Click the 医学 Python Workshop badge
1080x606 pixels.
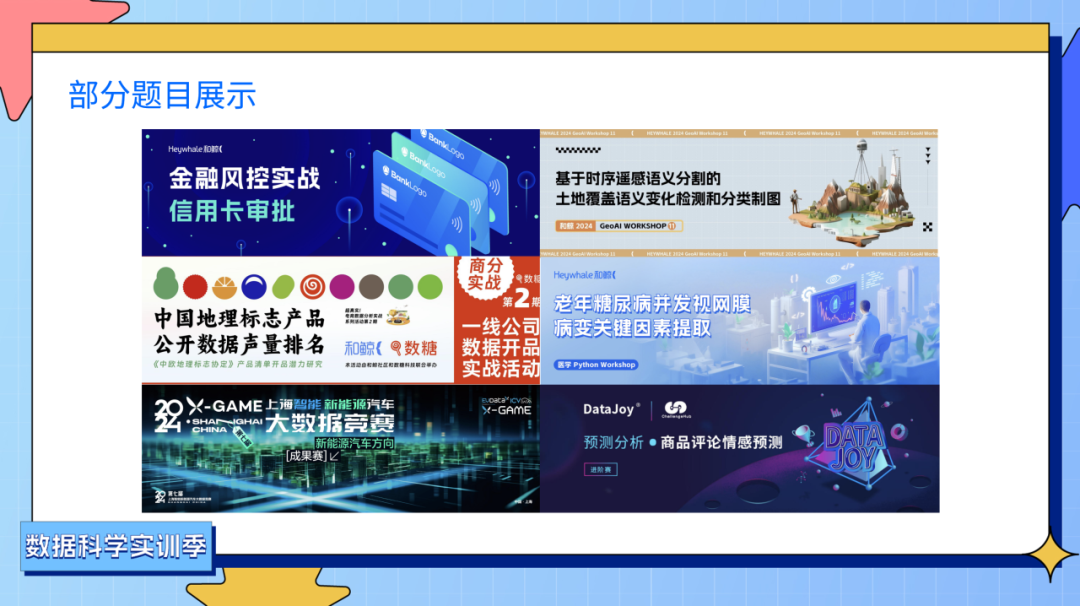[x=596, y=364]
